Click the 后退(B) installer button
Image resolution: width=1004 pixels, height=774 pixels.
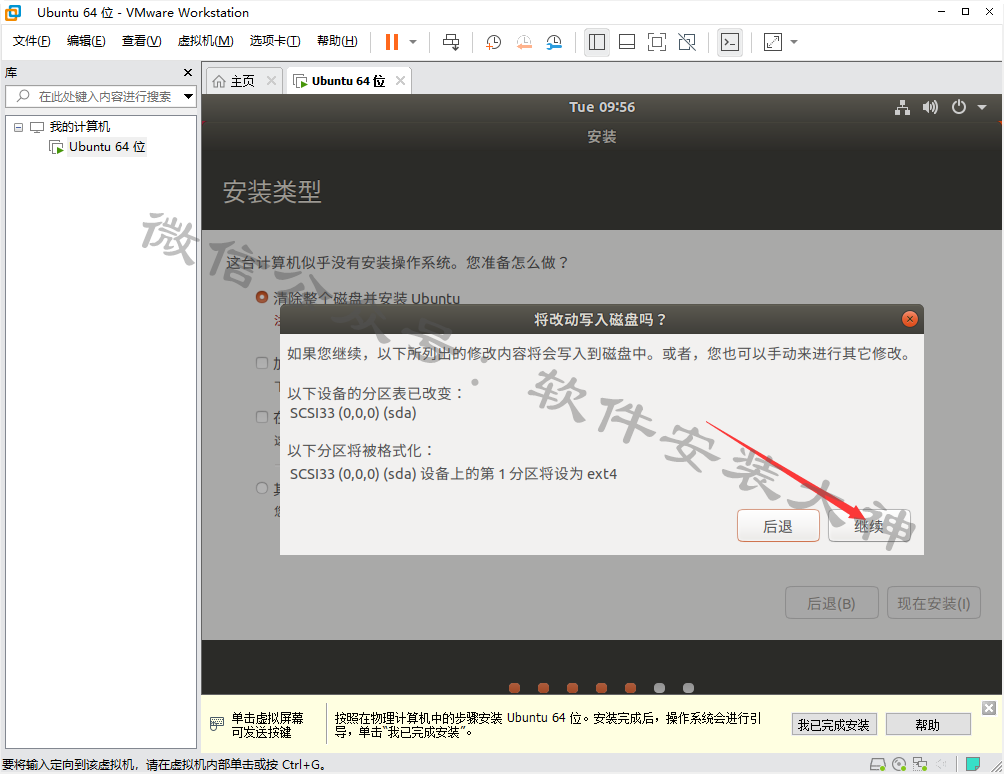tap(831, 603)
